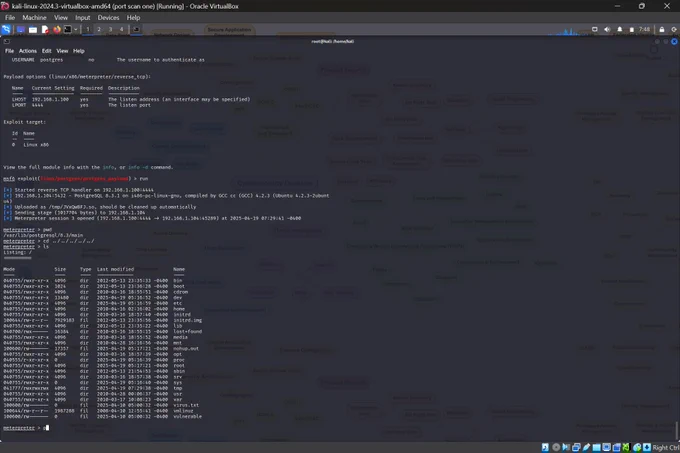Image resolution: width=680 pixels, height=453 pixels.
Task: Click LHOST value 192.168.1.100
Action: 50,99
